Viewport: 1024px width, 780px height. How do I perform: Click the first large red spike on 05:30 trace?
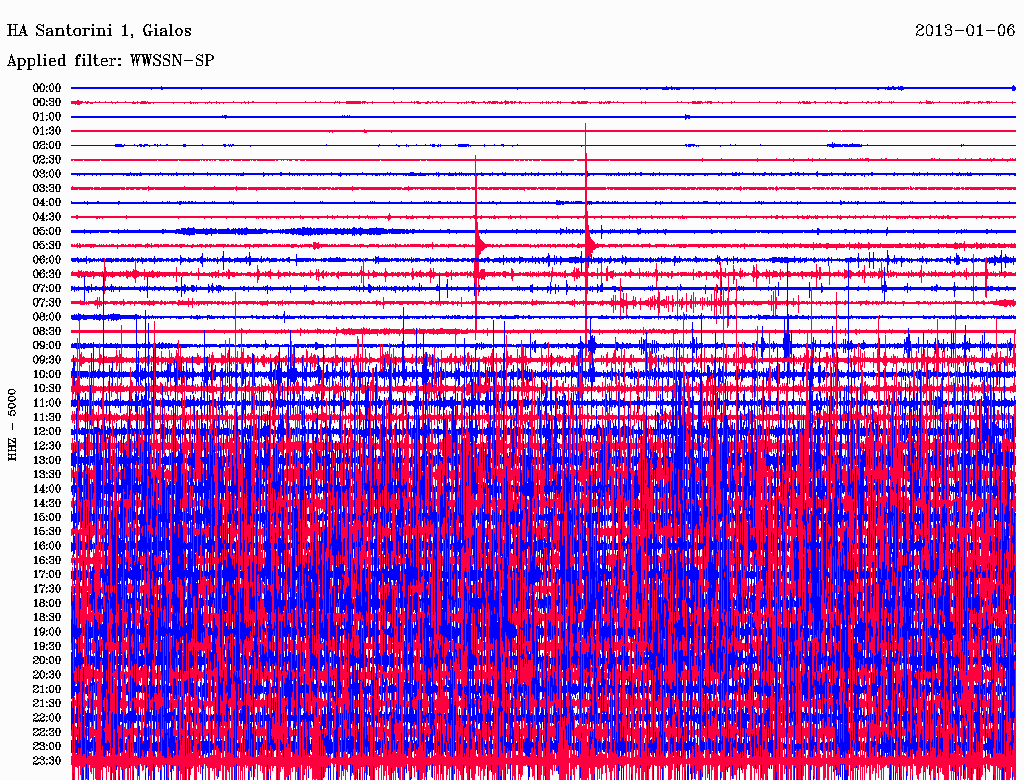pyautogui.click(x=478, y=243)
